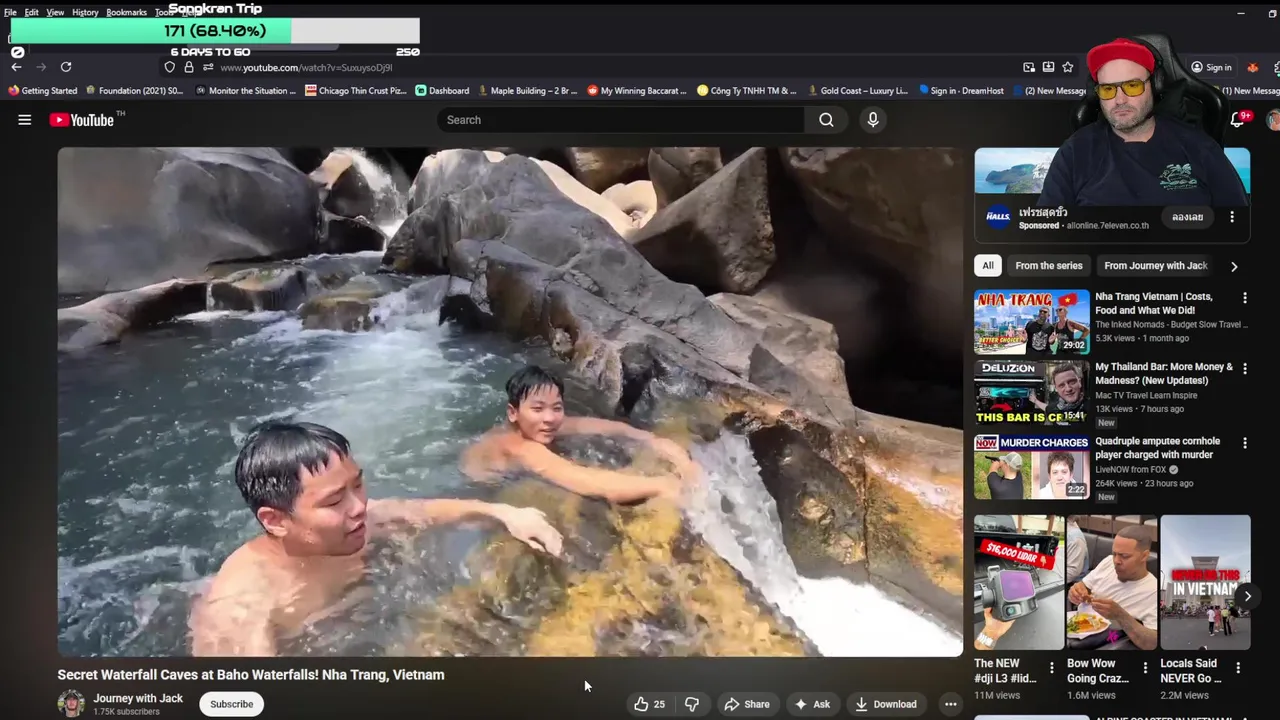Image resolution: width=1280 pixels, height=720 pixels.
Task: Click the magnifier search button
Action: tap(826, 120)
